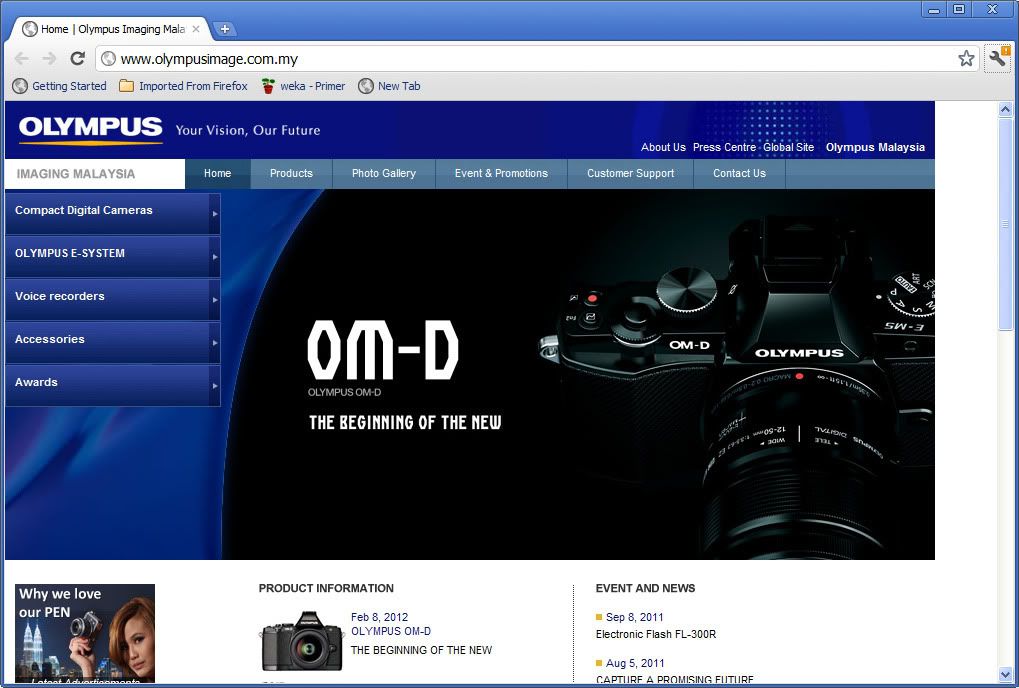Open Why we love our PEN advertisement
The width and height of the screenshot is (1019, 688).
point(85,633)
